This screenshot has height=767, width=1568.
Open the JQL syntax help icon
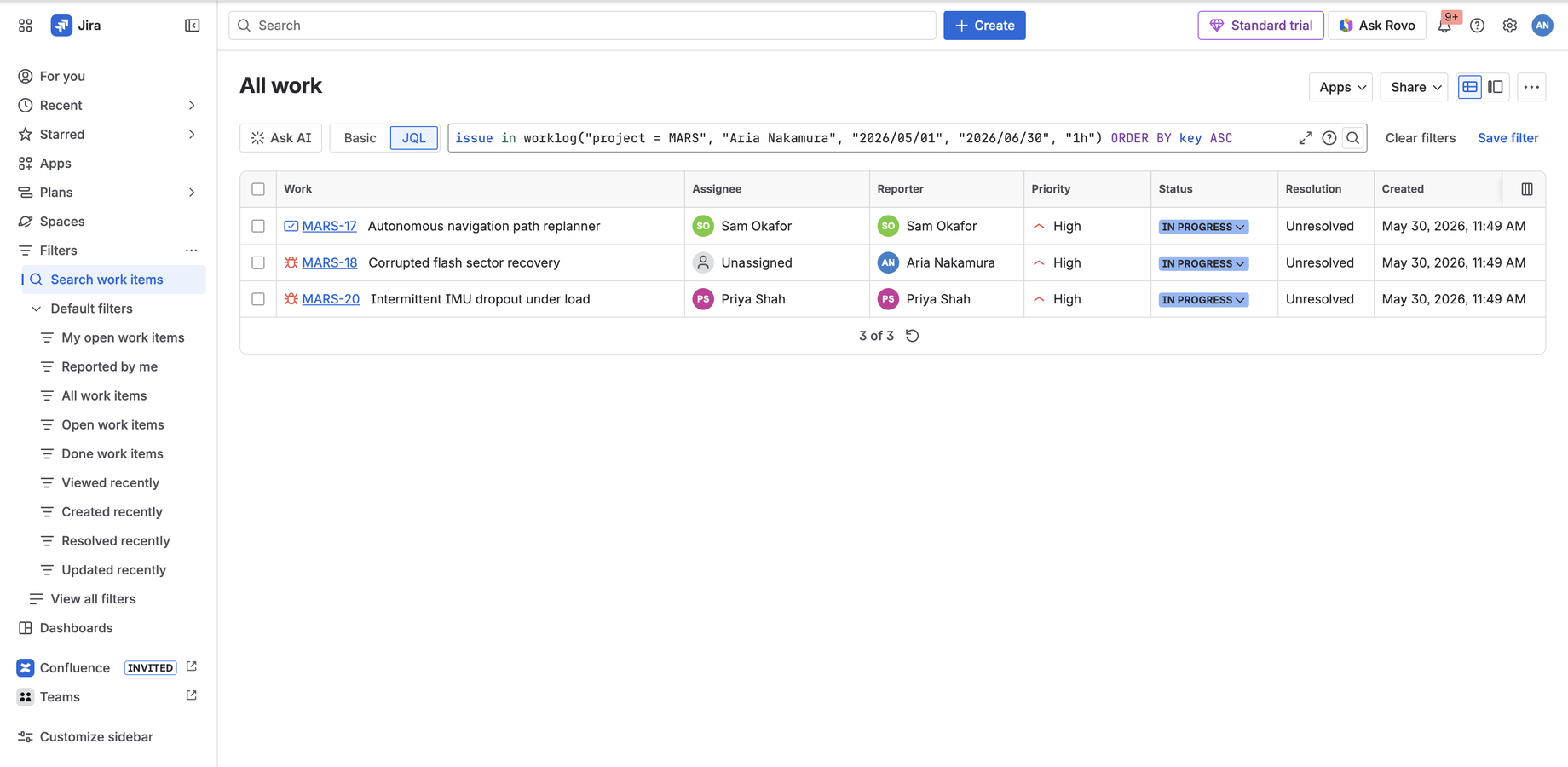1329,138
